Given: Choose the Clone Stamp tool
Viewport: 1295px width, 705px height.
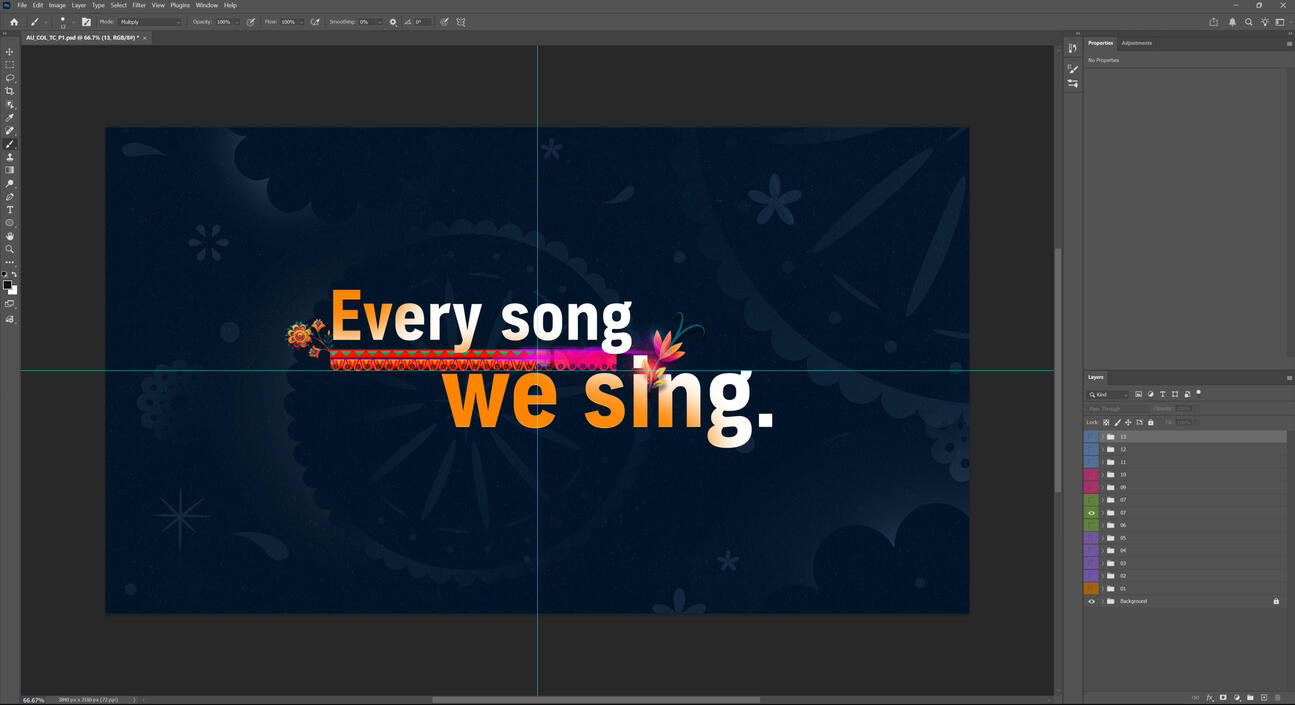Looking at the screenshot, I should point(10,157).
